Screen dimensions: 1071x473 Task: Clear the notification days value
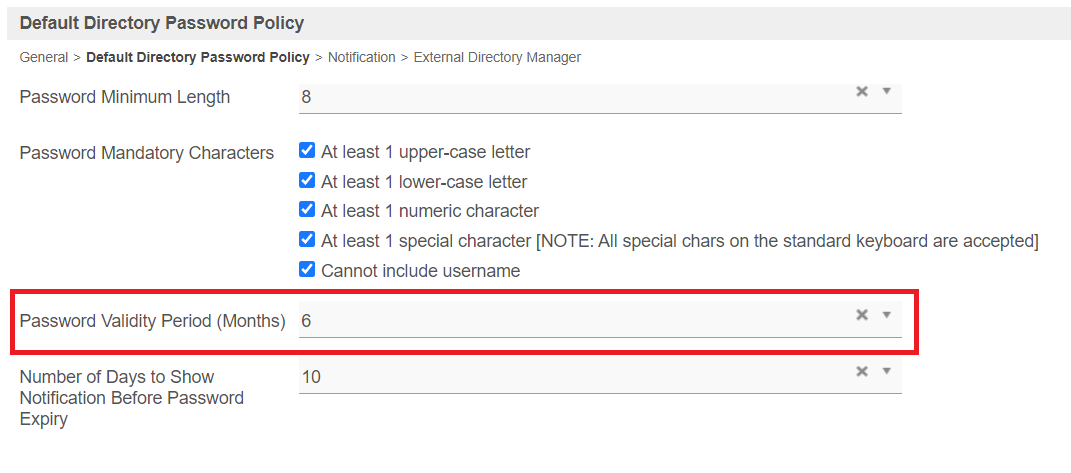click(x=861, y=371)
